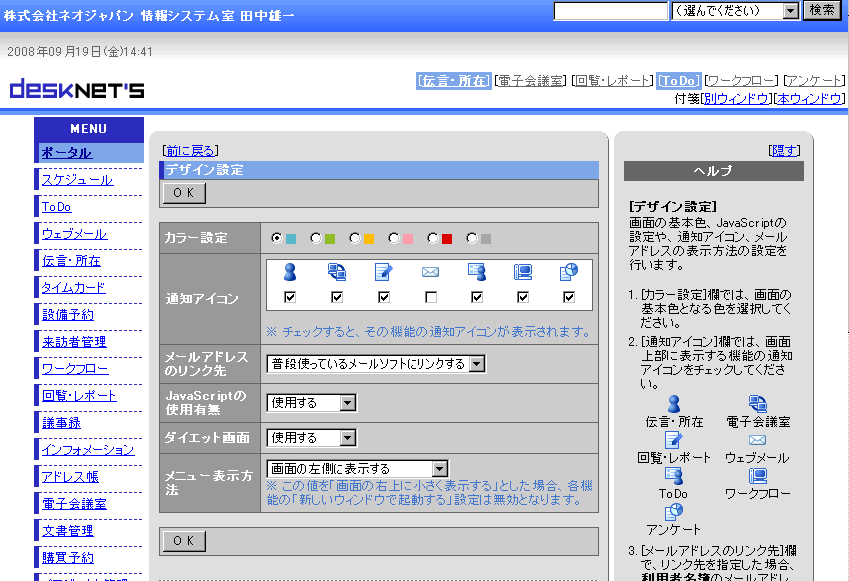Viewport: 849px width, 581px height.
Task: Click the アンケート pie chart icon in notification settings row
Action: pyautogui.click(x=569, y=271)
